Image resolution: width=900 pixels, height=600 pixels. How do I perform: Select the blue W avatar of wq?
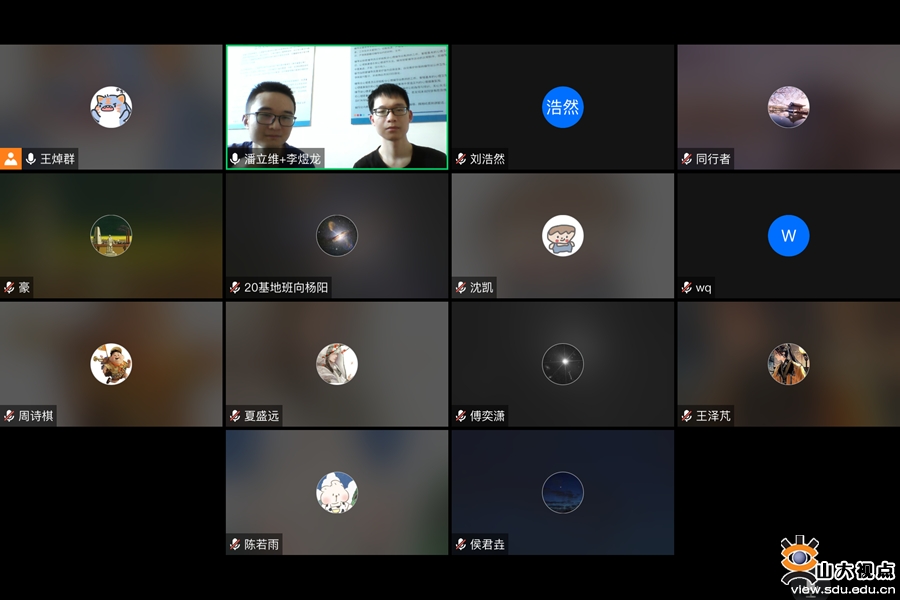pos(788,236)
